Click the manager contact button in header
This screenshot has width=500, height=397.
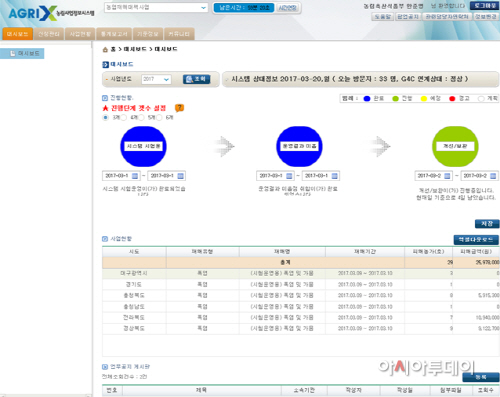447,16
